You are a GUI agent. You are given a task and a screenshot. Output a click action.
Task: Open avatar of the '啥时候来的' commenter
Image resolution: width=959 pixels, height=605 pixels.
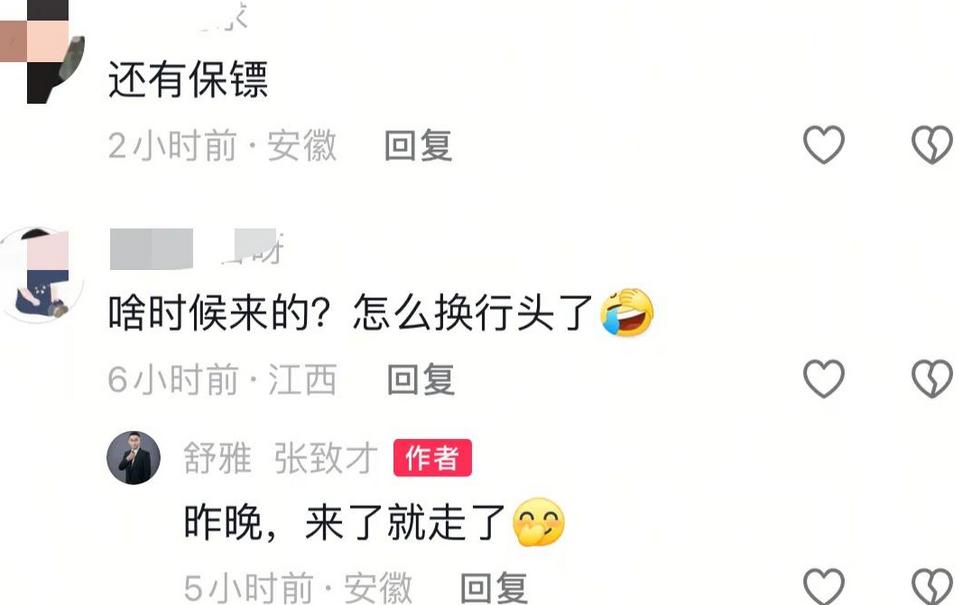pyautogui.click(x=42, y=274)
